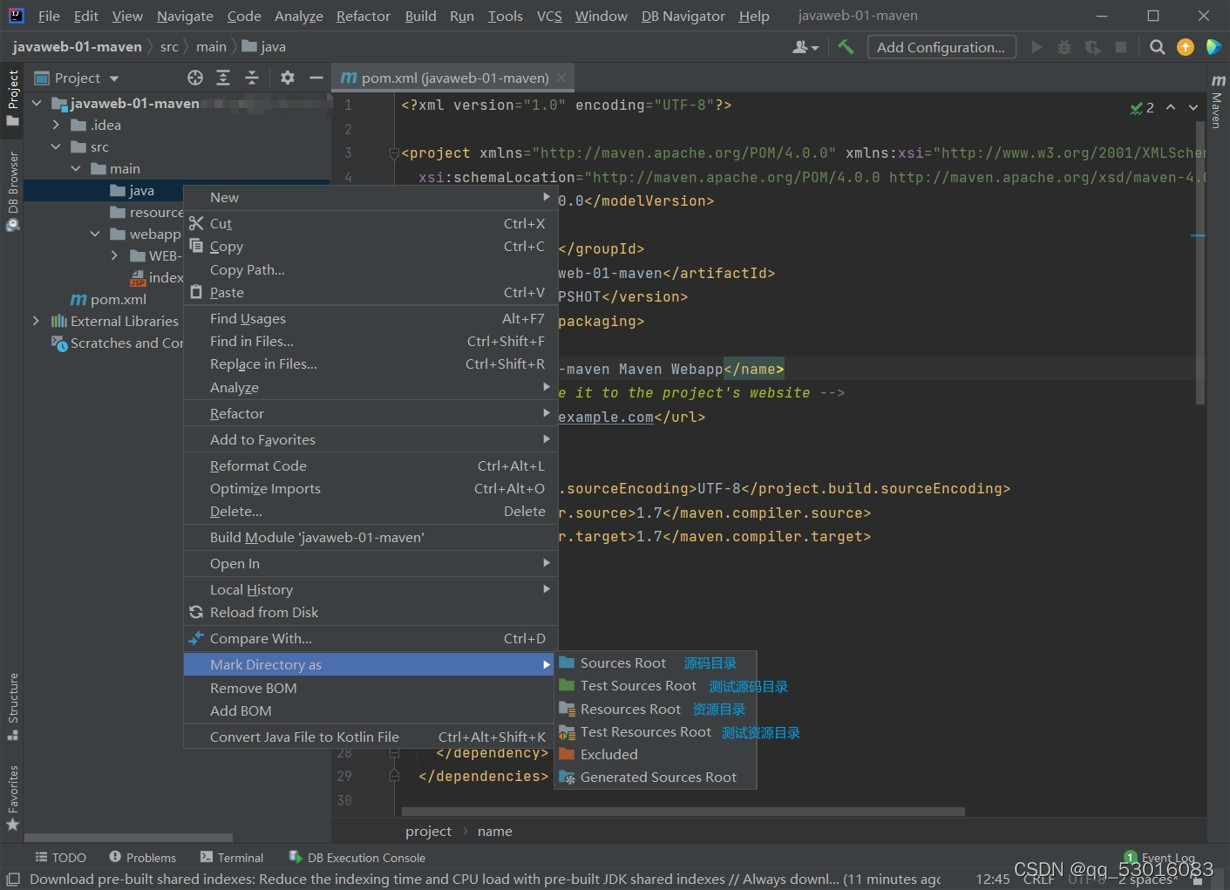1230x890 pixels.
Task: Select Find Usages in context menu
Action: pos(370,319)
